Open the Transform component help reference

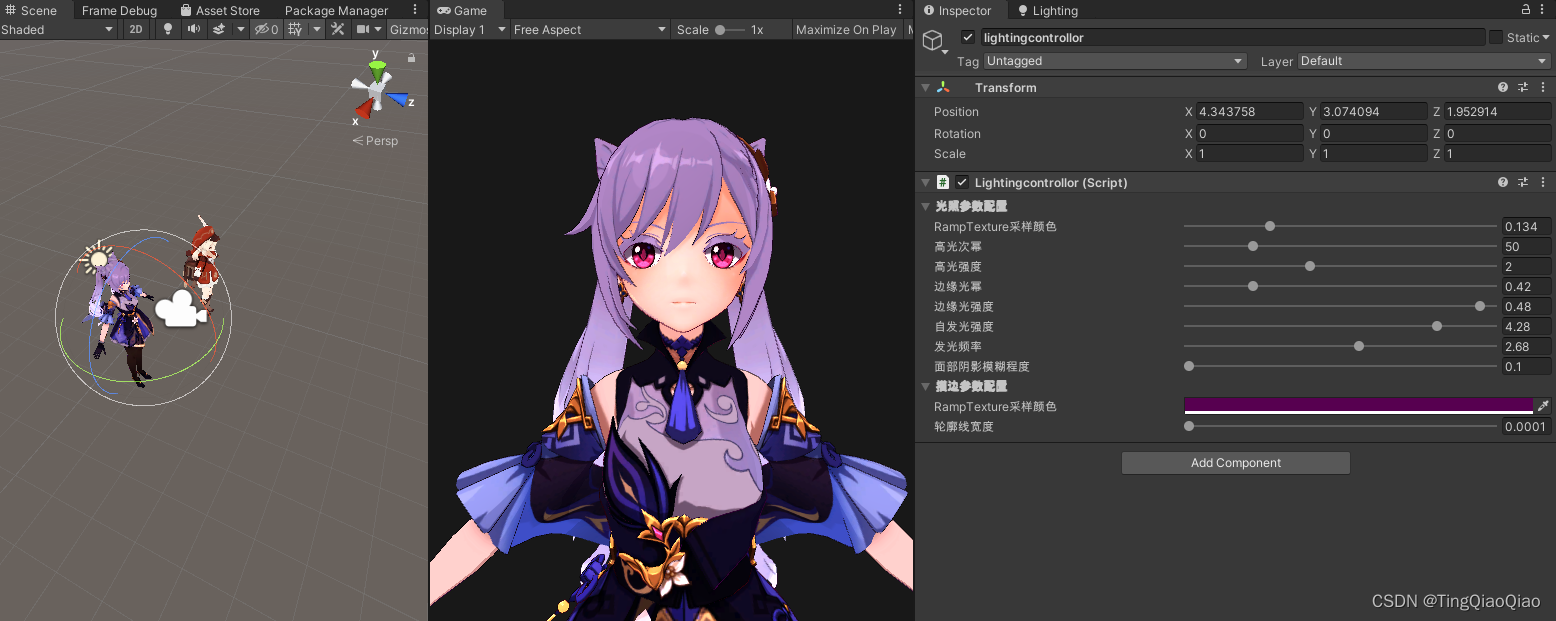tap(1503, 88)
